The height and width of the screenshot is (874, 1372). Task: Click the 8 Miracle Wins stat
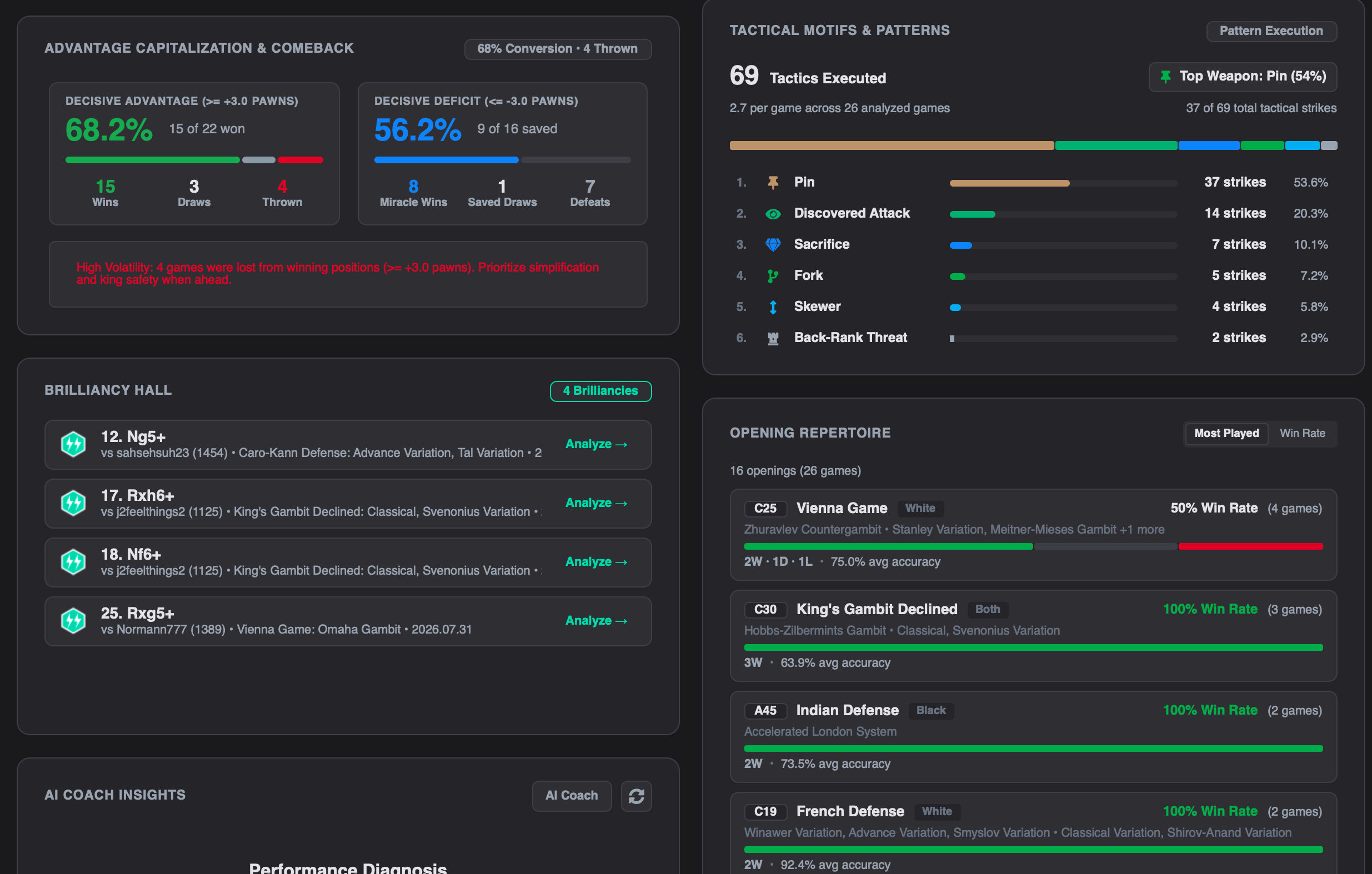(x=414, y=194)
